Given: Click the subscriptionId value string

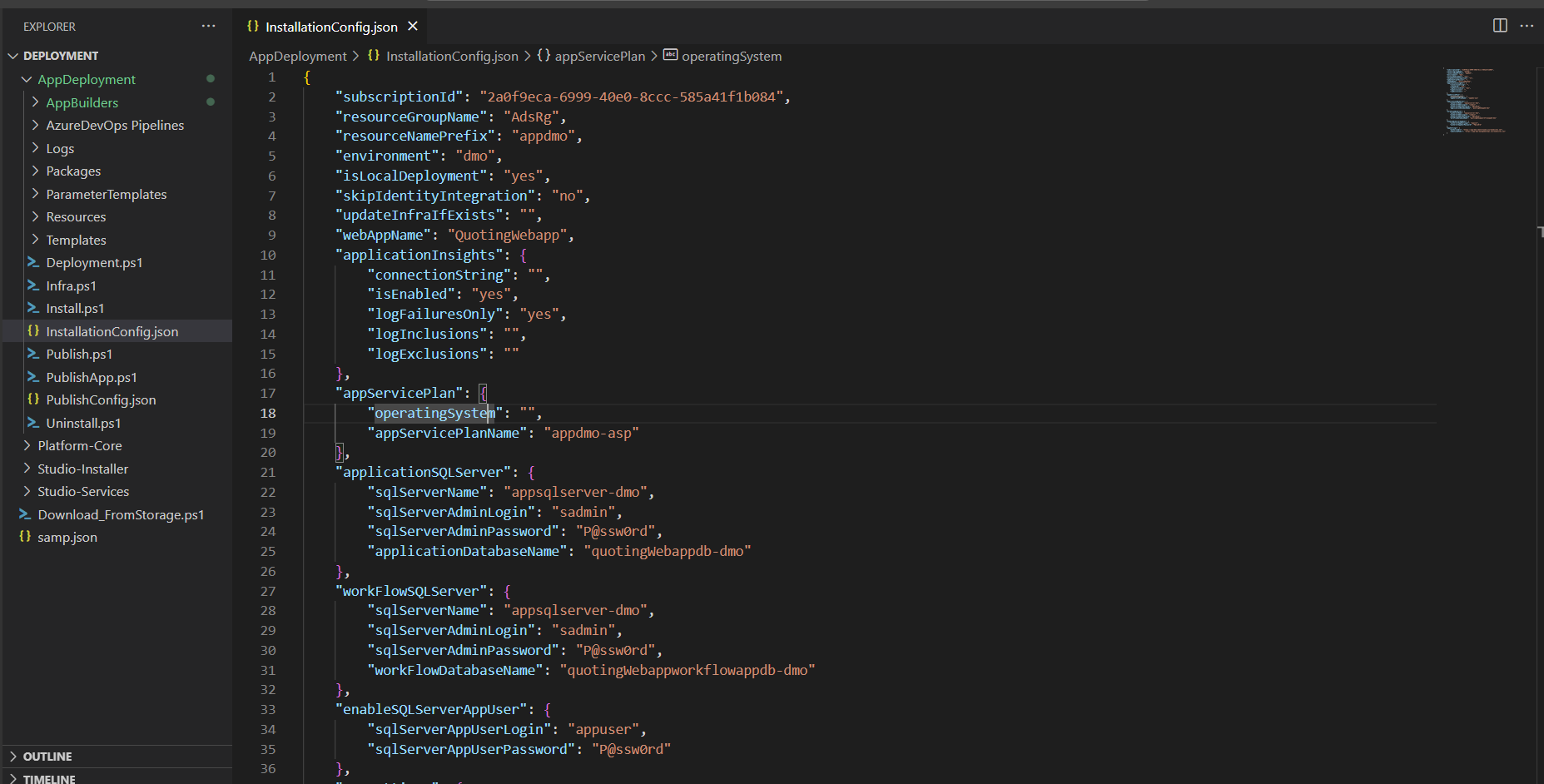Looking at the screenshot, I should (x=632, y=97).
